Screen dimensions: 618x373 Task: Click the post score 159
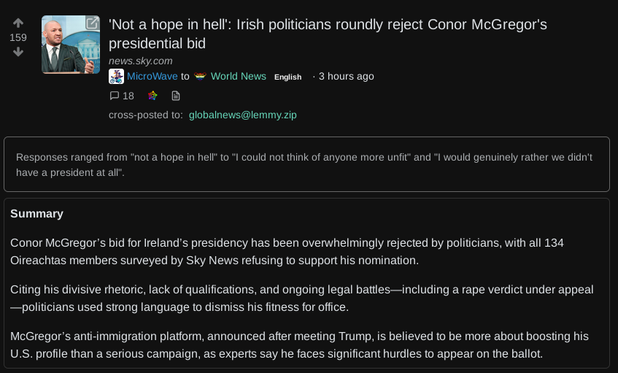coord(18,37)
